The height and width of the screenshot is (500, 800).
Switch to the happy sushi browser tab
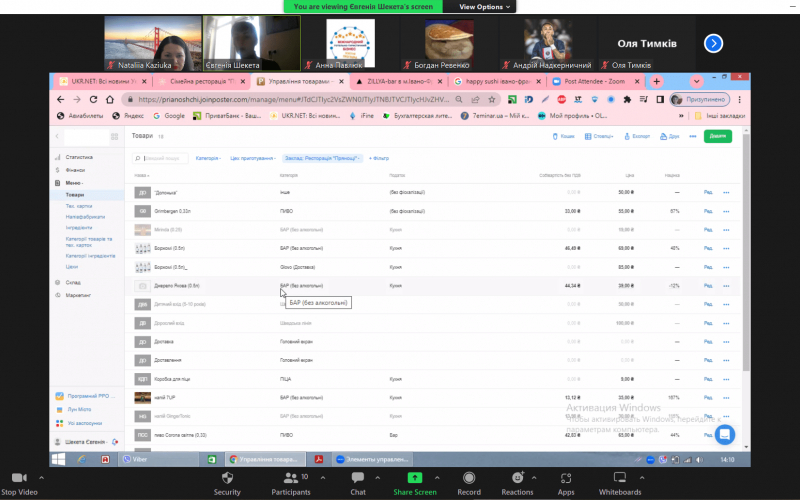[497, 81]
